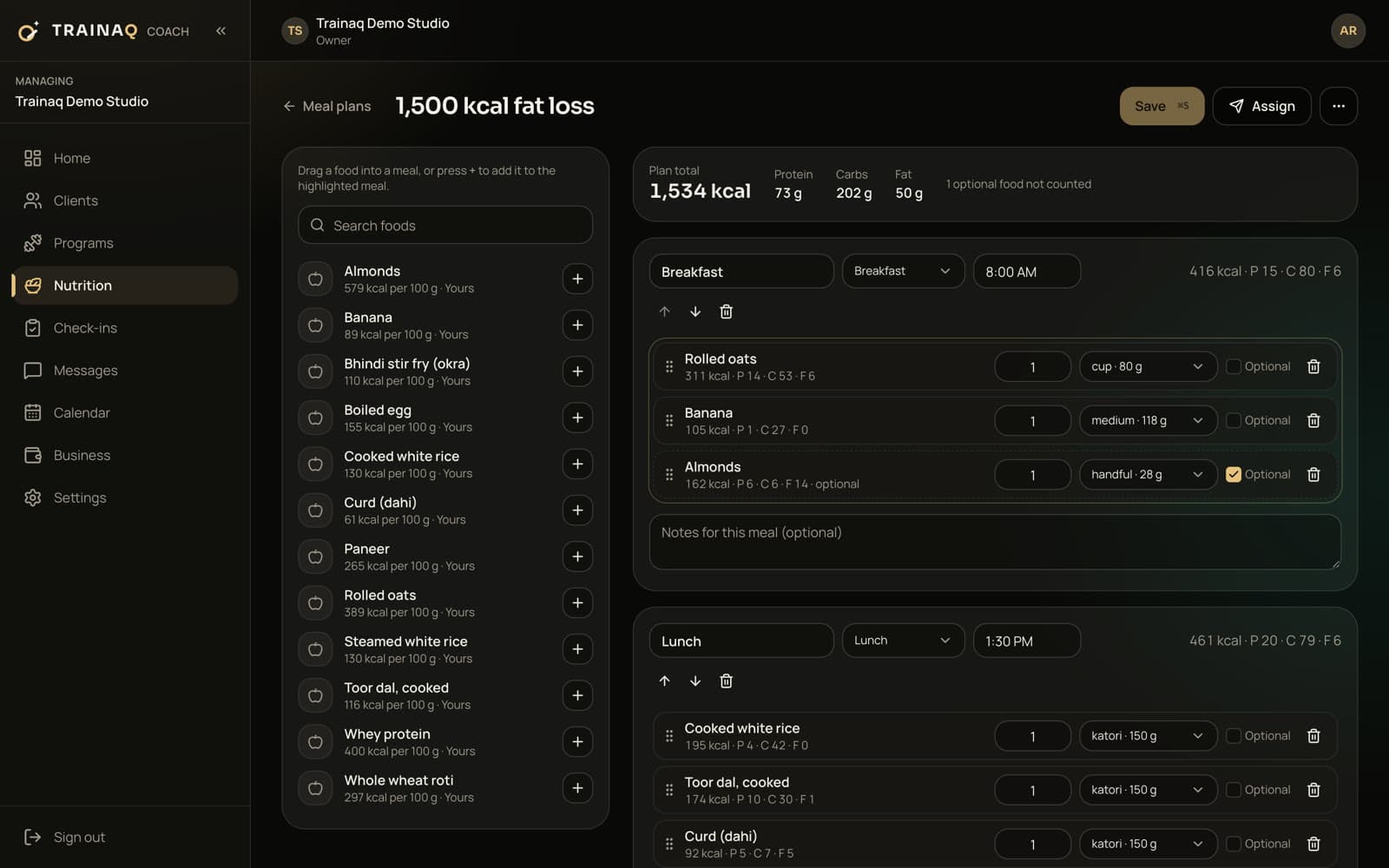
Task: Open Check-ins in sidebar
Action: pos(125,328)
